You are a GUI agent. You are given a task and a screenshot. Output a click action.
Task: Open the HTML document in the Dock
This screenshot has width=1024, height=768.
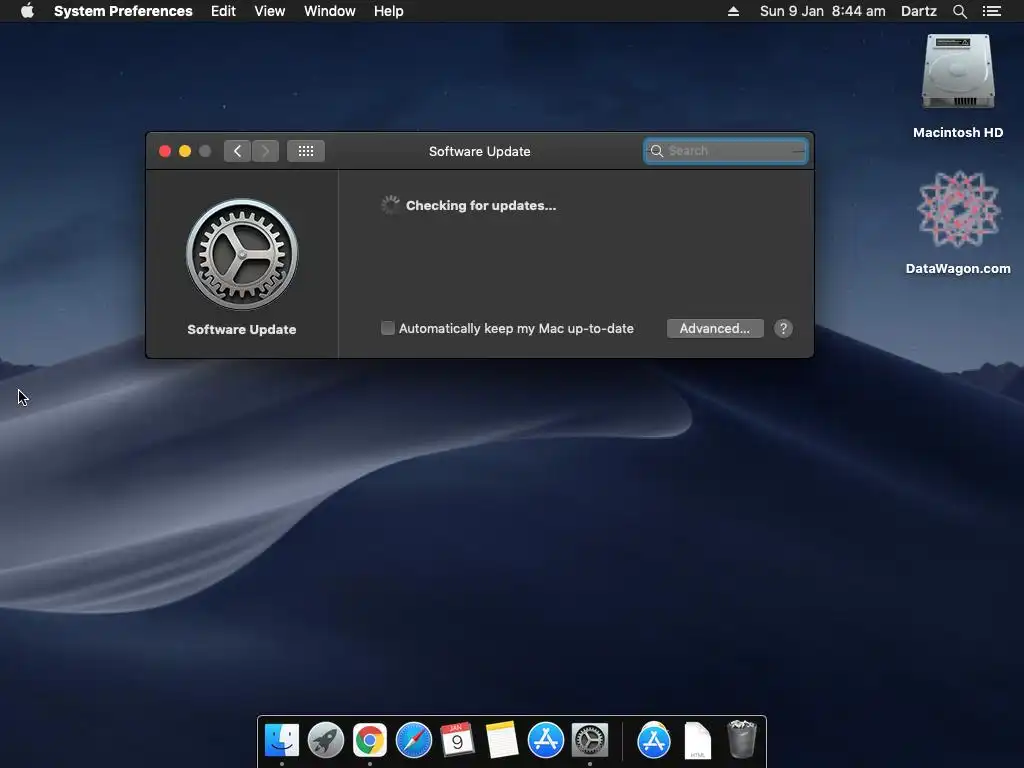(697, 740)
